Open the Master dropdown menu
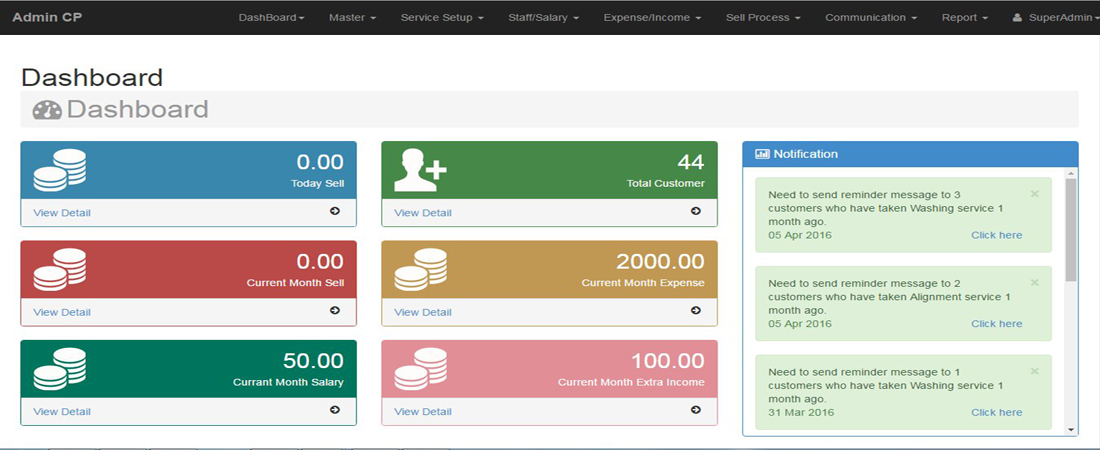Screen dimensions: 1100x450 [352, 18]
